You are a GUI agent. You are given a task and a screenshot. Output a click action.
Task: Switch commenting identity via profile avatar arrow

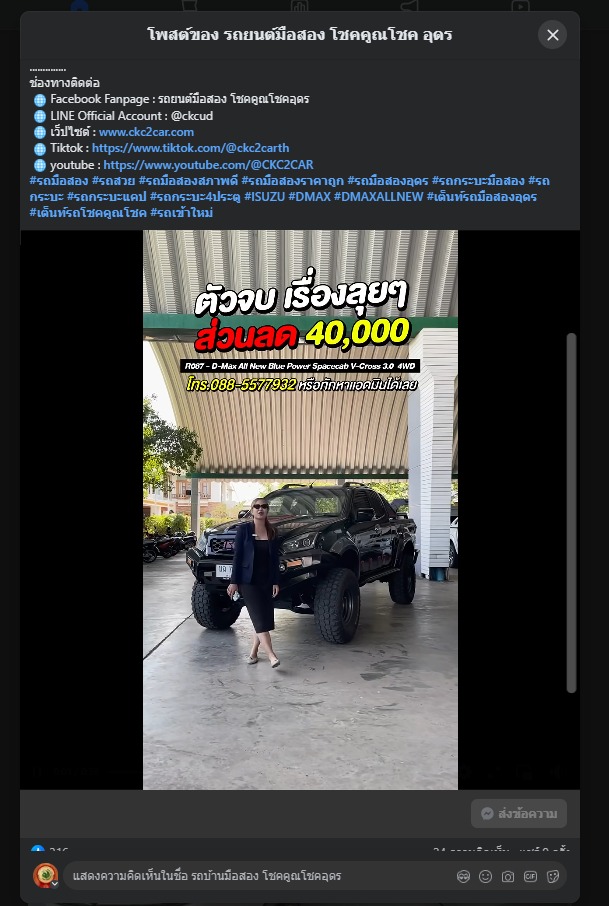[x=55, y=884]
